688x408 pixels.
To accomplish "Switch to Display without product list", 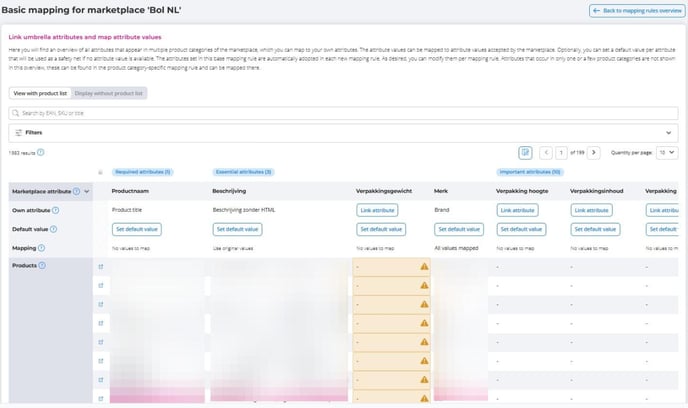I will click(110, 93).
